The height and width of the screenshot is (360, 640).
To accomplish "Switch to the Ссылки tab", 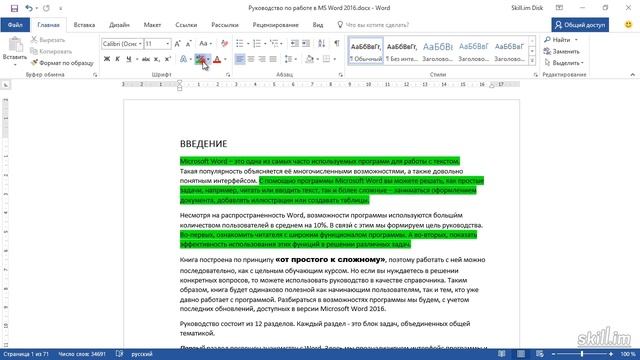I will tap(186, 25).
